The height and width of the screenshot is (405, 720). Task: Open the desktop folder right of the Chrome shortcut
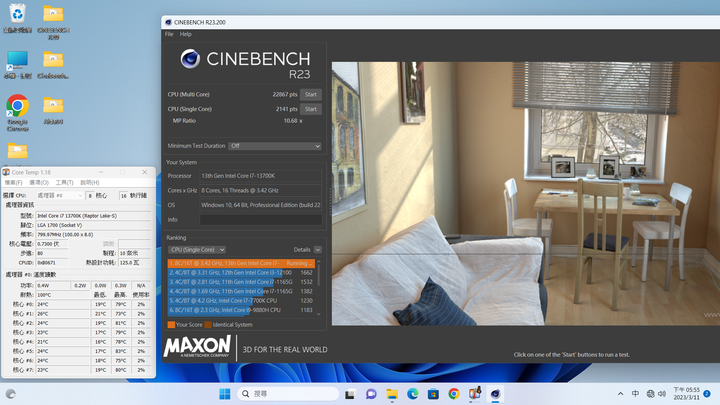53,111
